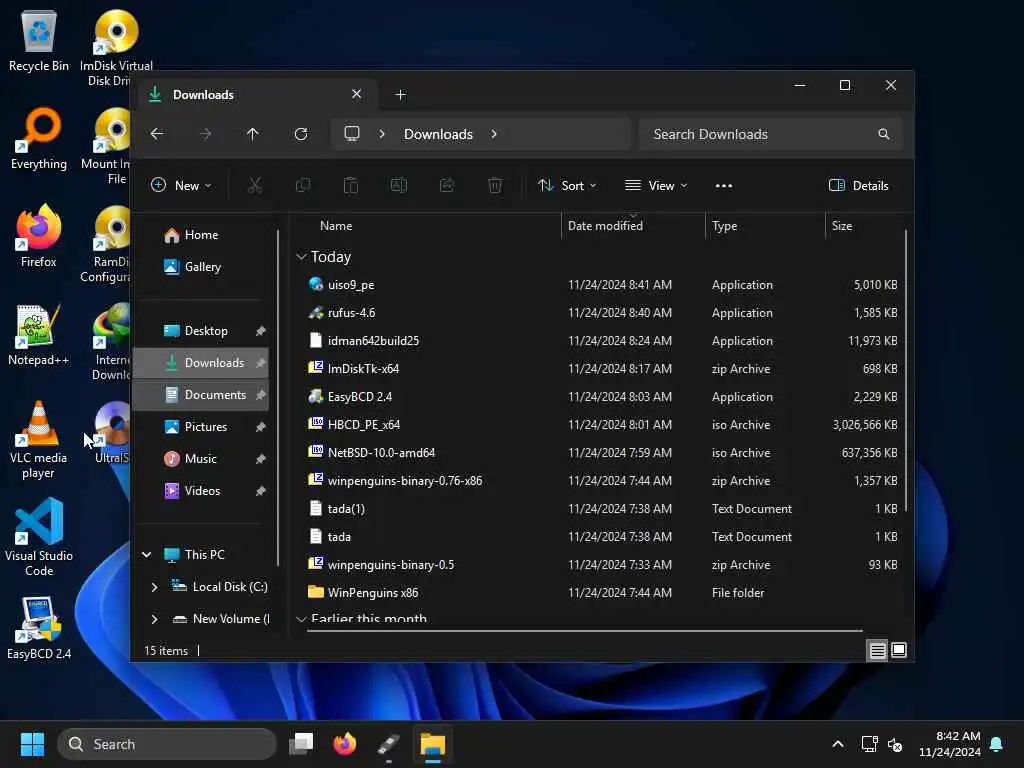Click in the Search Downloads field
Image resolution: width=1024 pixels, height=768 pixels.
[771, 134]
